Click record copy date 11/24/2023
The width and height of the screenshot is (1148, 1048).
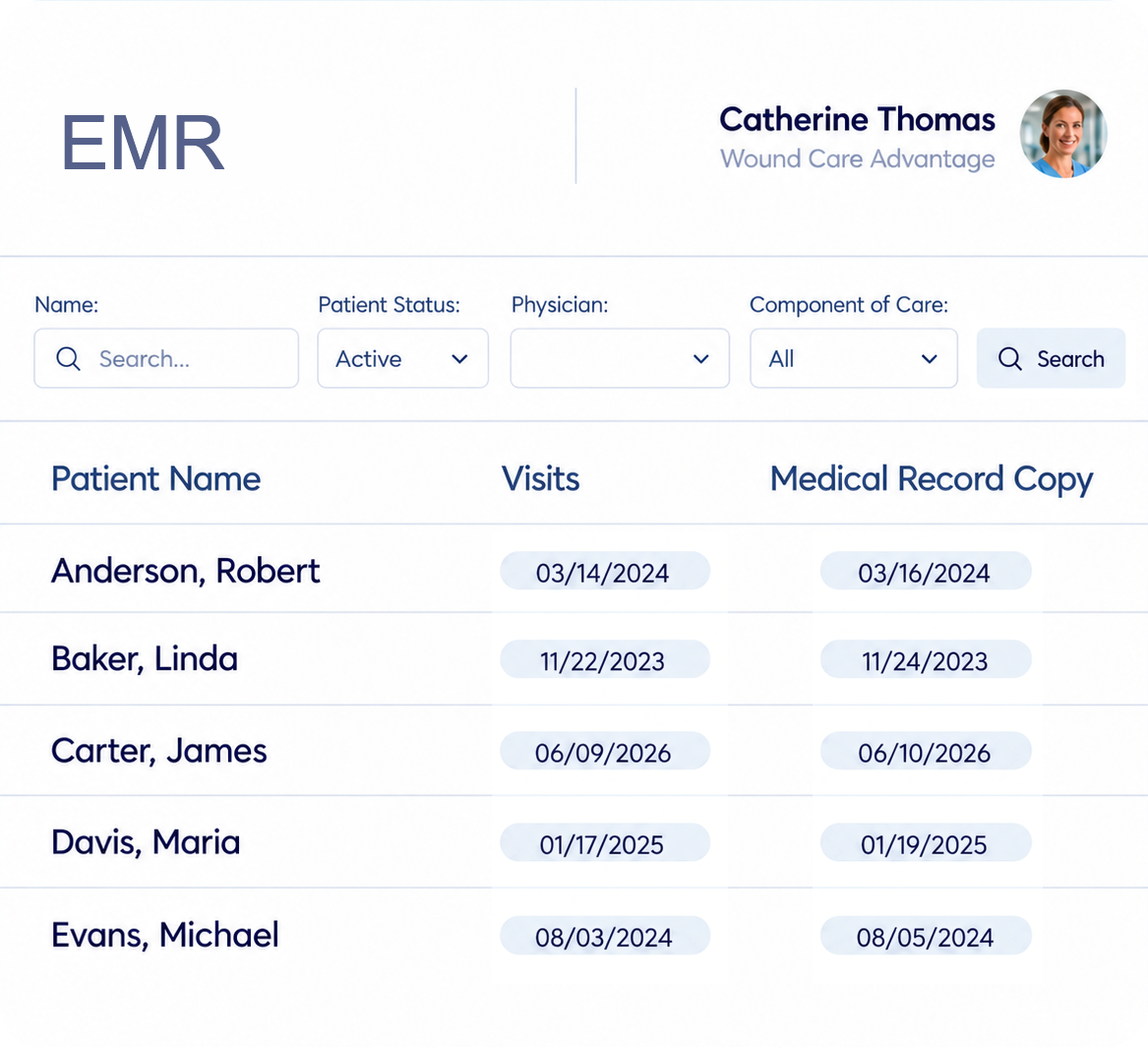point(926,659)
